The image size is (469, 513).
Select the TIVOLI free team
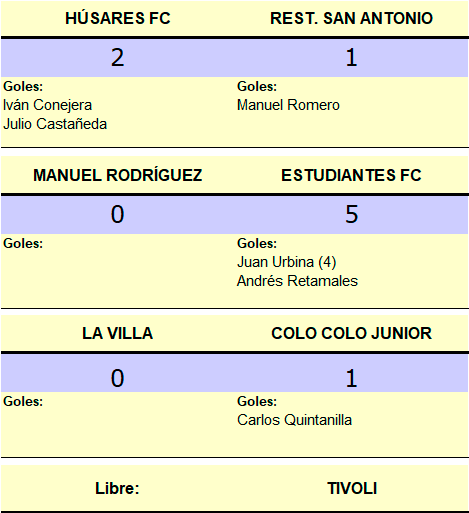(352, 489)
